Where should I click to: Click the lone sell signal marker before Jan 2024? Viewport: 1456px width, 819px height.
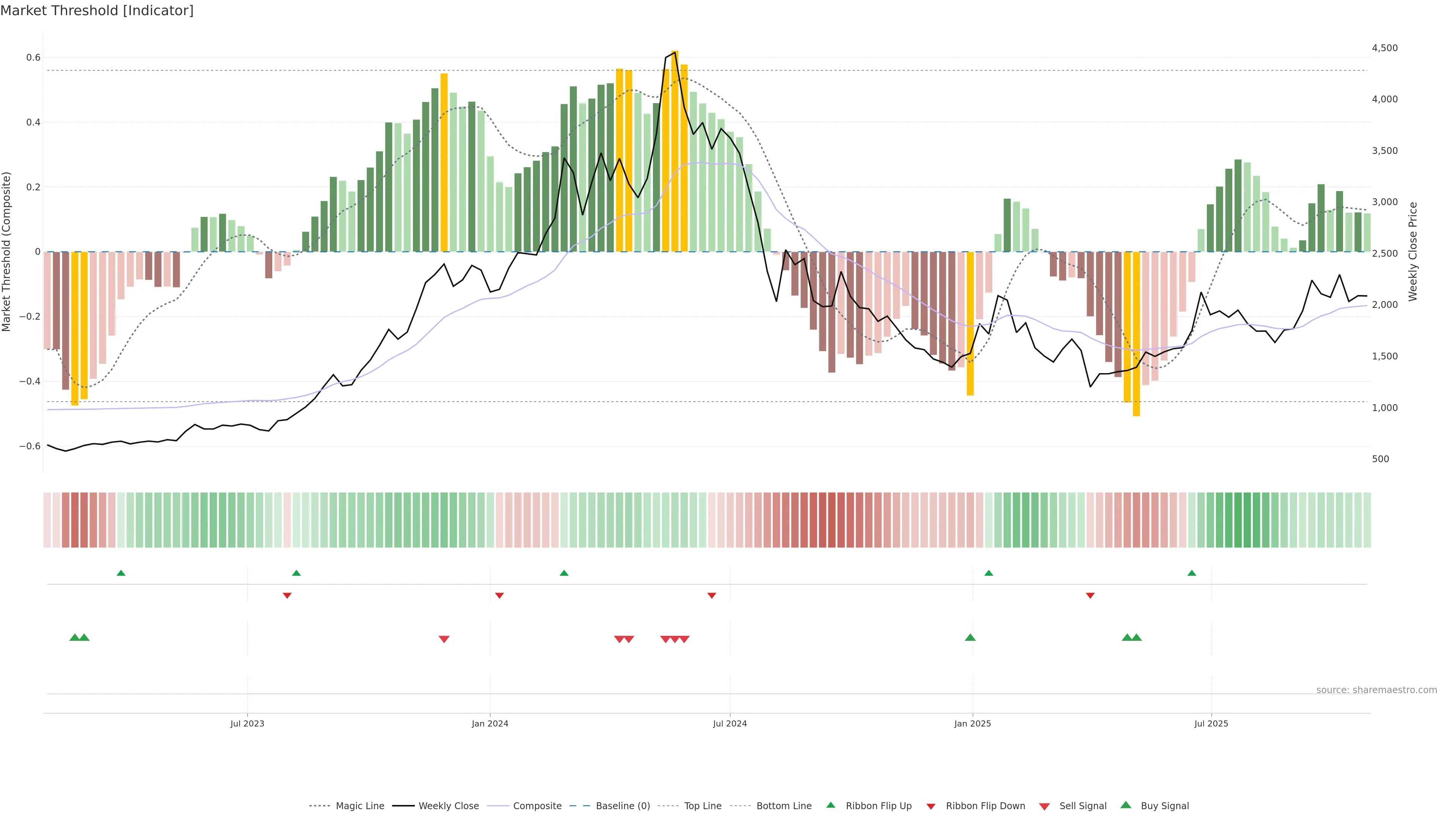(444, 639)
